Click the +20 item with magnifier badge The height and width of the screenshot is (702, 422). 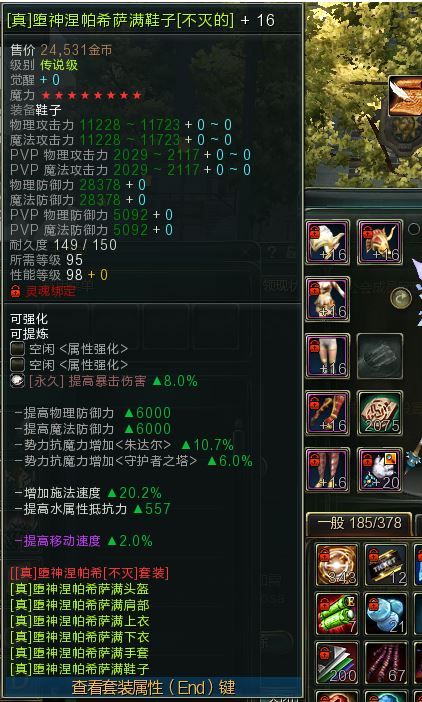[x=379, y=470]
